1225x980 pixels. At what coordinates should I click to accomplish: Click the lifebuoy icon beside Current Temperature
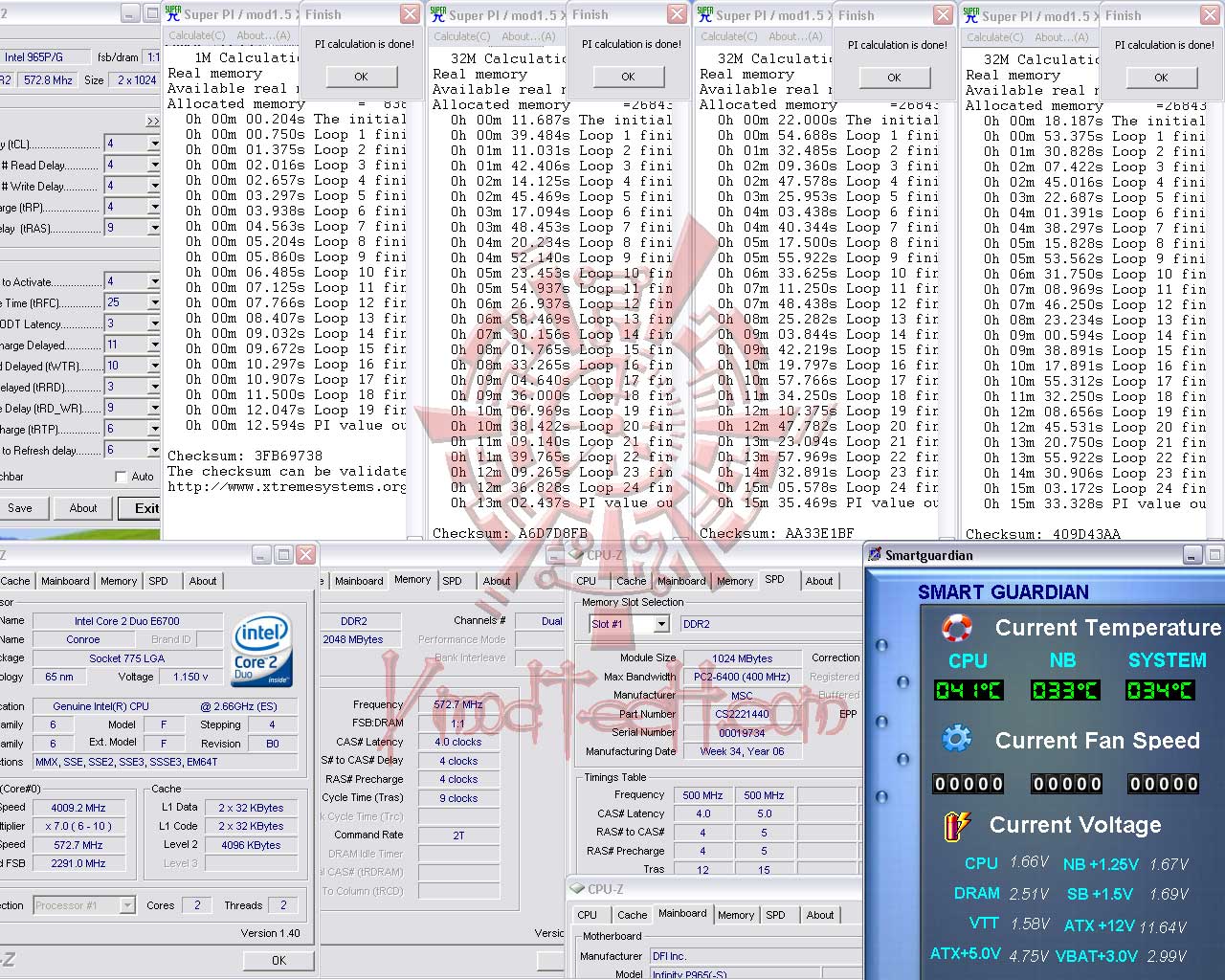tap(957, 628)
